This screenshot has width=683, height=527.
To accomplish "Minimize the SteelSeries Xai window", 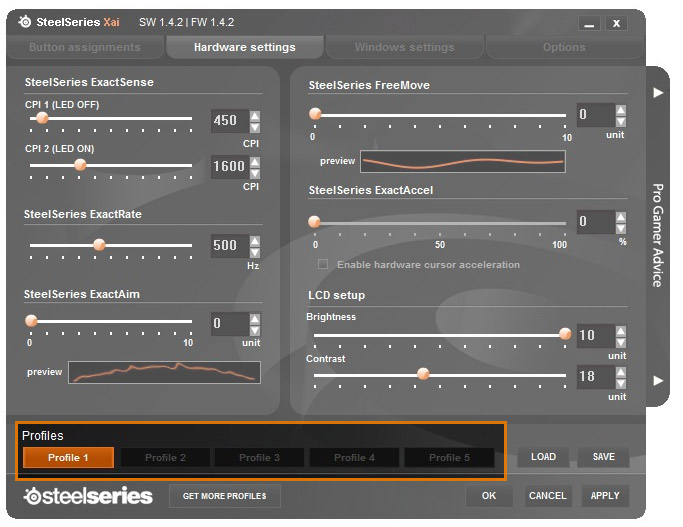I will (x=589, y=23).
